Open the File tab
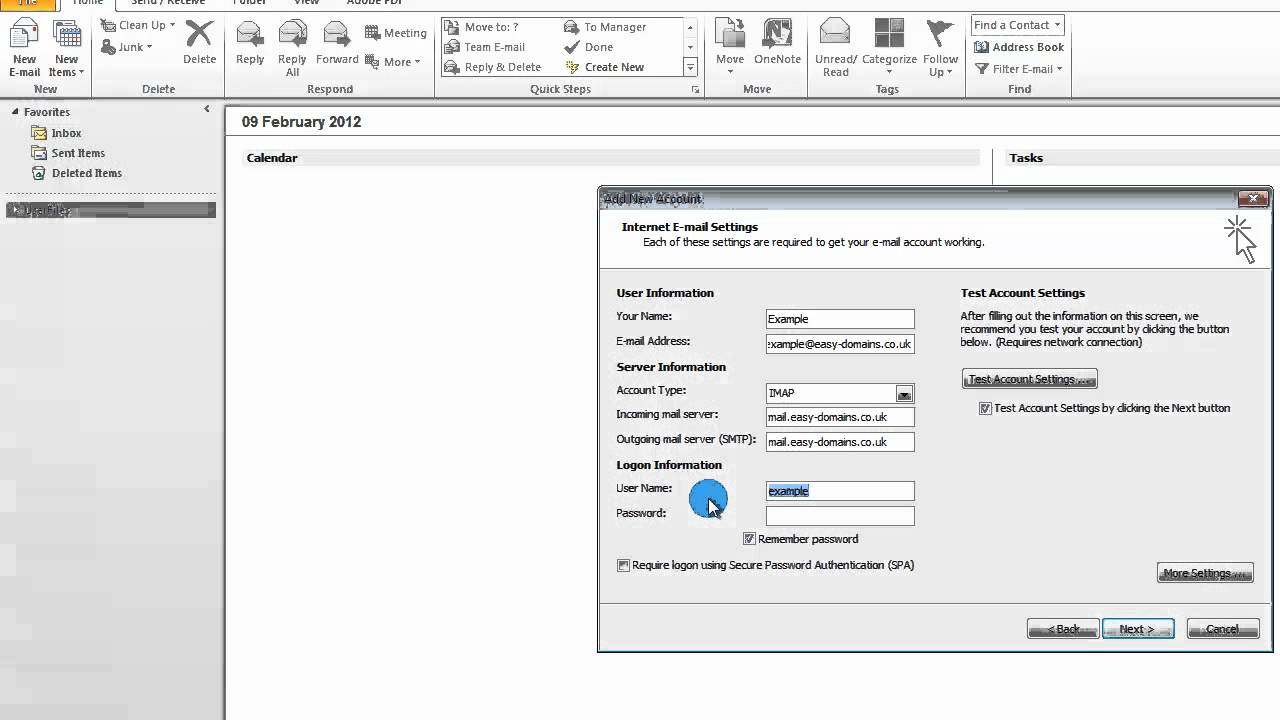1280x720 pixels. pyautogui.click(x=28, y=4)
